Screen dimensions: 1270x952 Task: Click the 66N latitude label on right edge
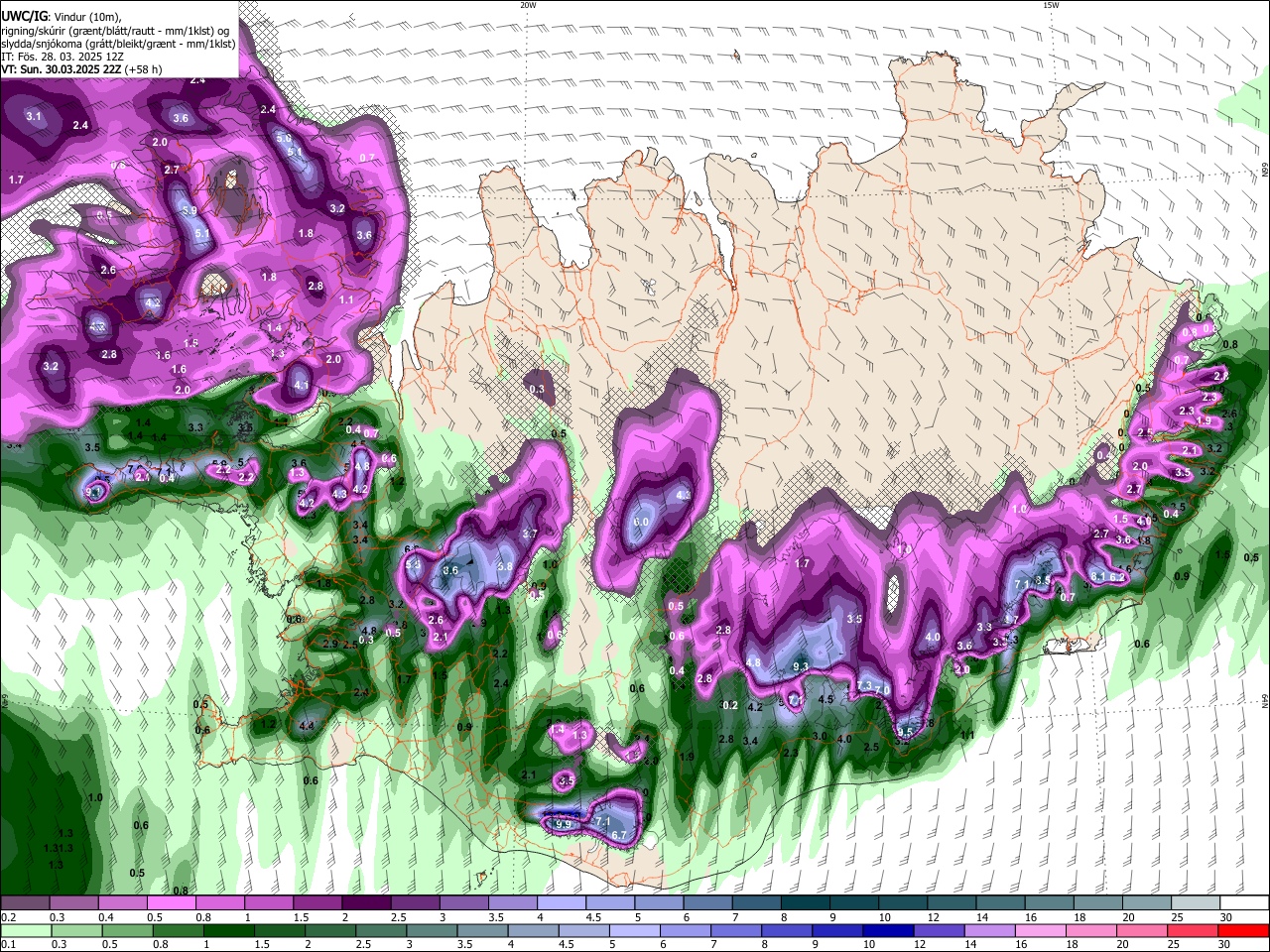(1265, 171)
